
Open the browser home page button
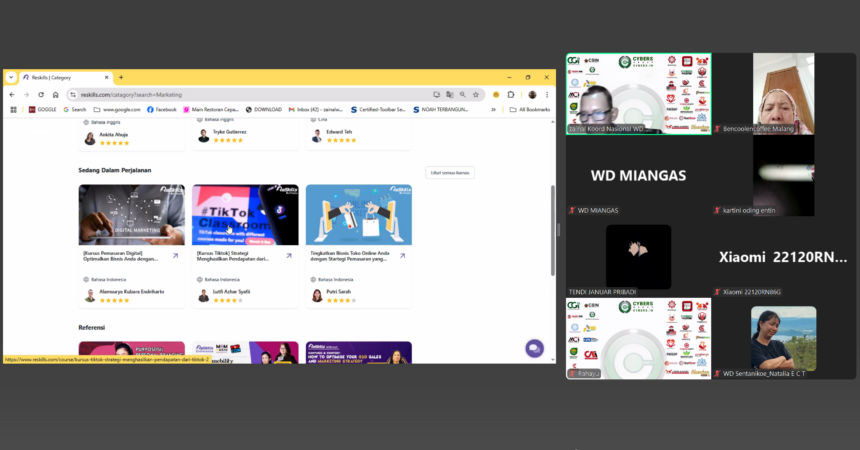coord(55,94)
